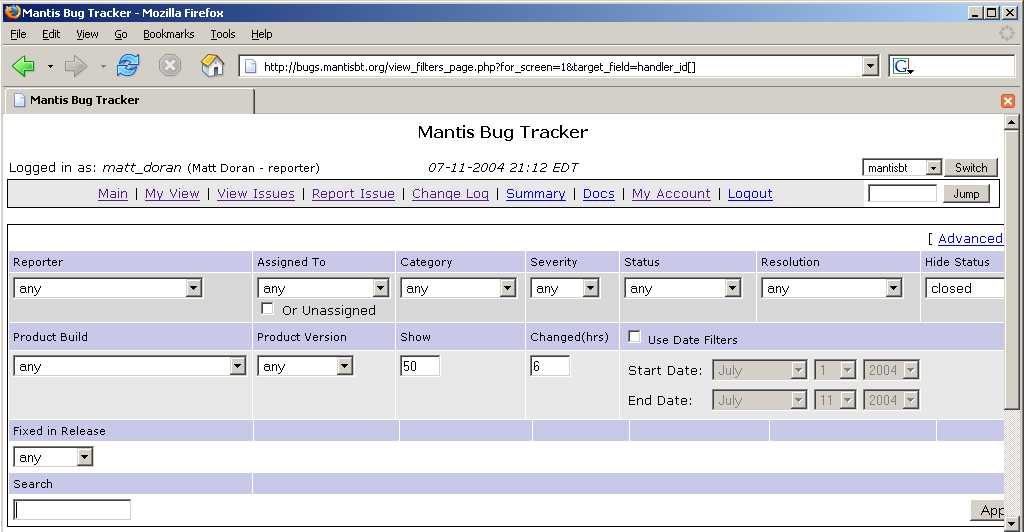Click the Jump button
Screen dimensions: 1024x532
pyautogui.click(x=966, y=194)
